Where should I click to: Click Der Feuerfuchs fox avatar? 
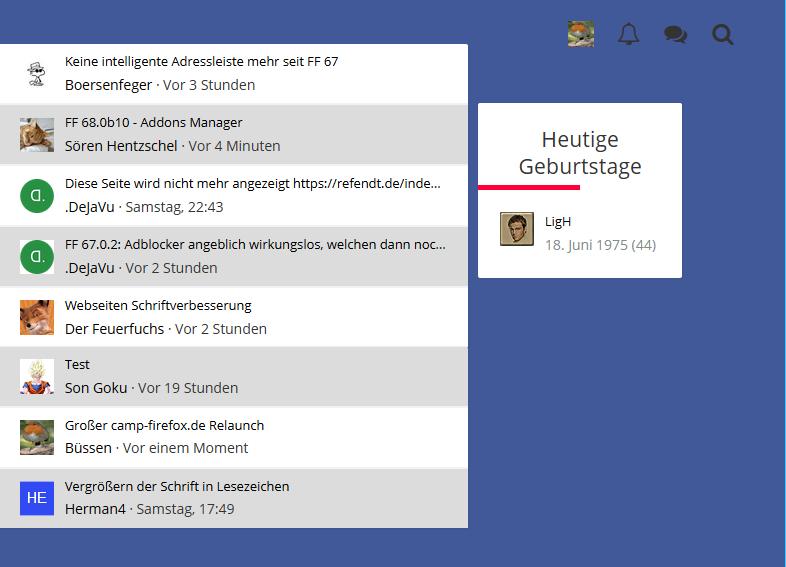(37, 318)
